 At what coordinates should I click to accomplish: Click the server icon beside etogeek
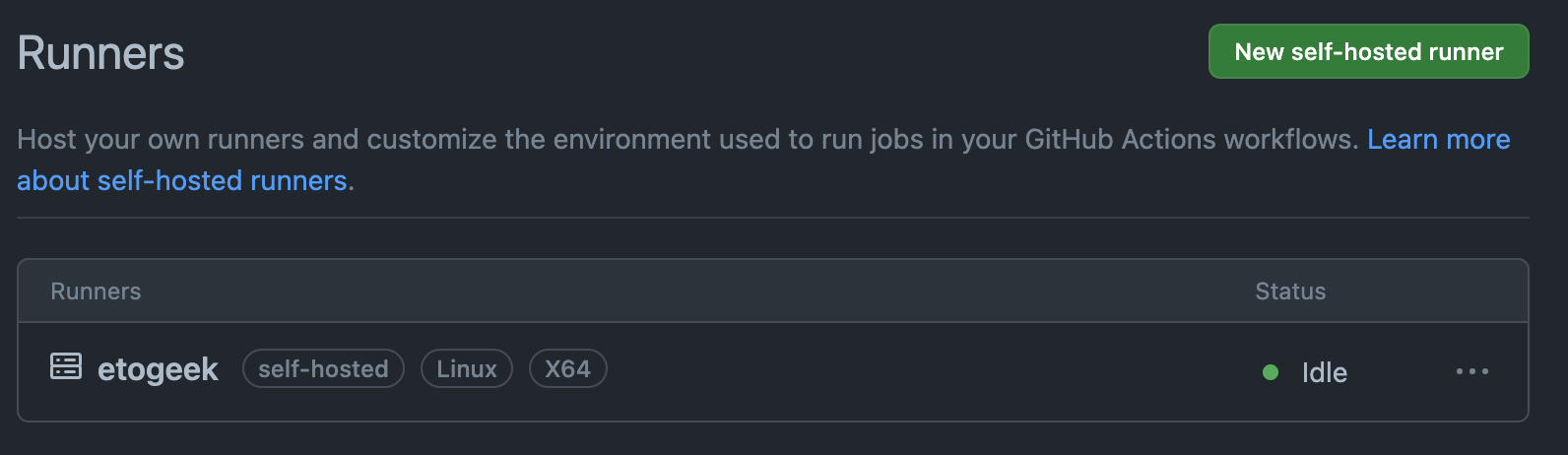pyautogui.click(x=66, y=366)
